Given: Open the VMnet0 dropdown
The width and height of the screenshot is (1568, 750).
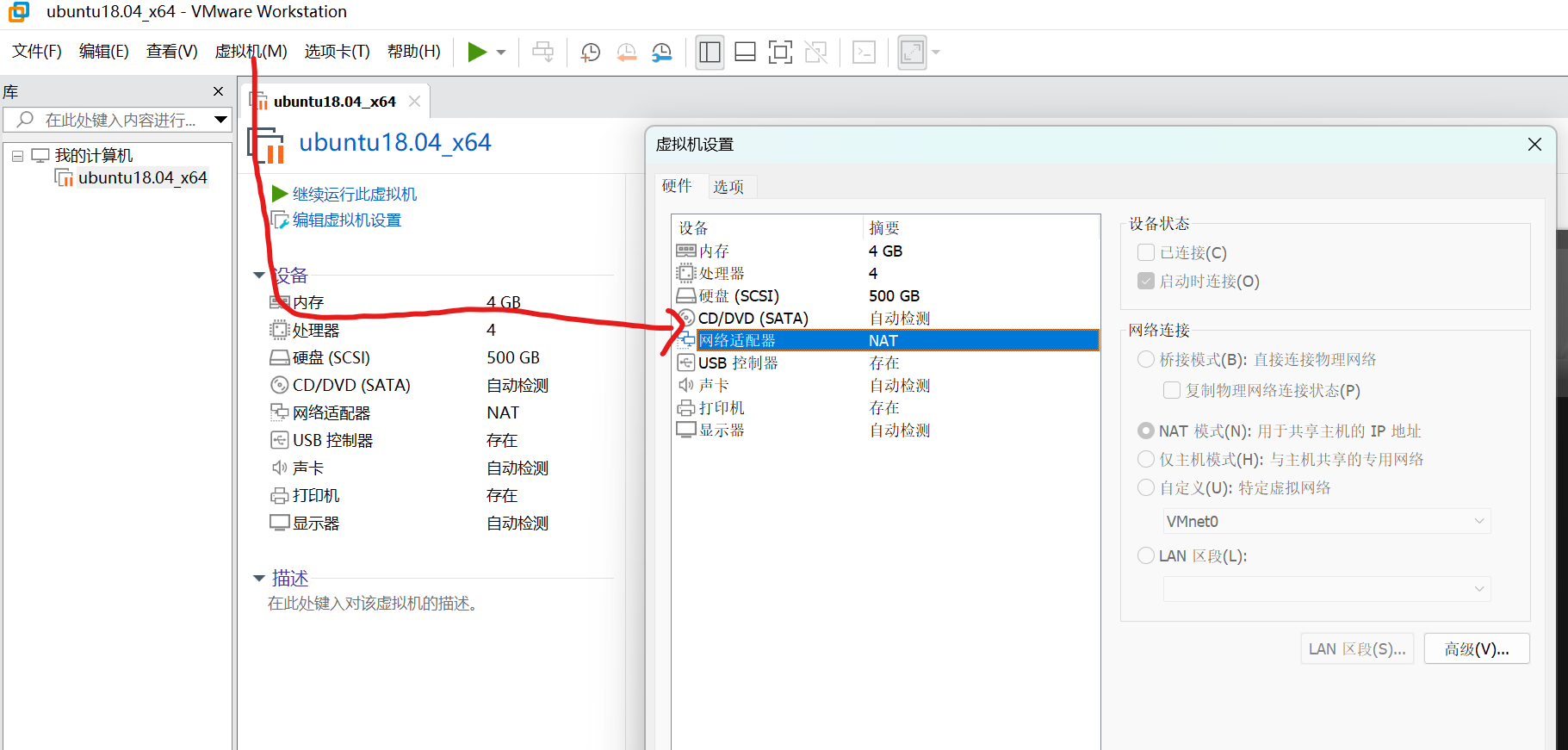Looking at the screenshot, I should pyautogui.click(x=1326, y=521).
